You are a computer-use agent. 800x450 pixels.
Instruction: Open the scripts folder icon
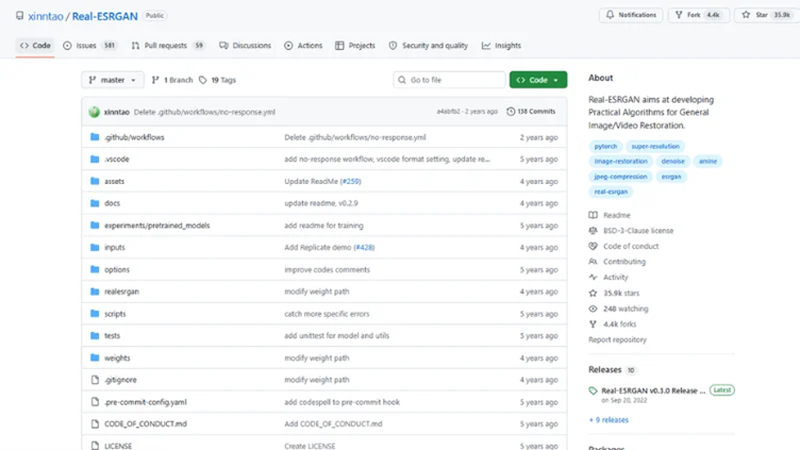tap(94, 313)
